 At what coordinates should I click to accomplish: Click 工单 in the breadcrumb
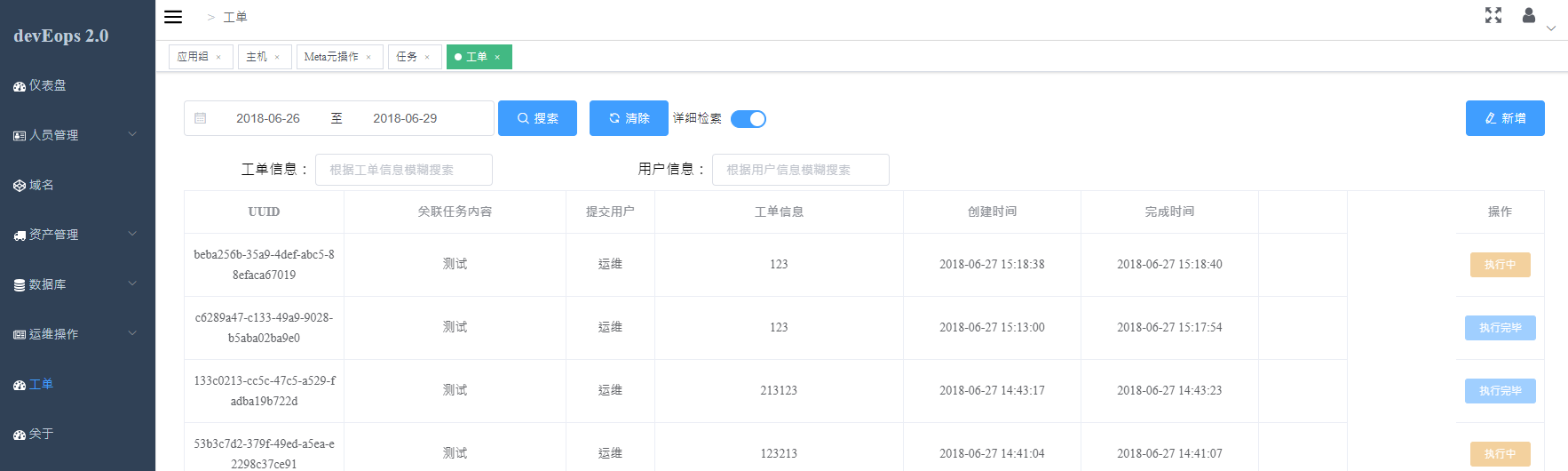tap(235, 17)
